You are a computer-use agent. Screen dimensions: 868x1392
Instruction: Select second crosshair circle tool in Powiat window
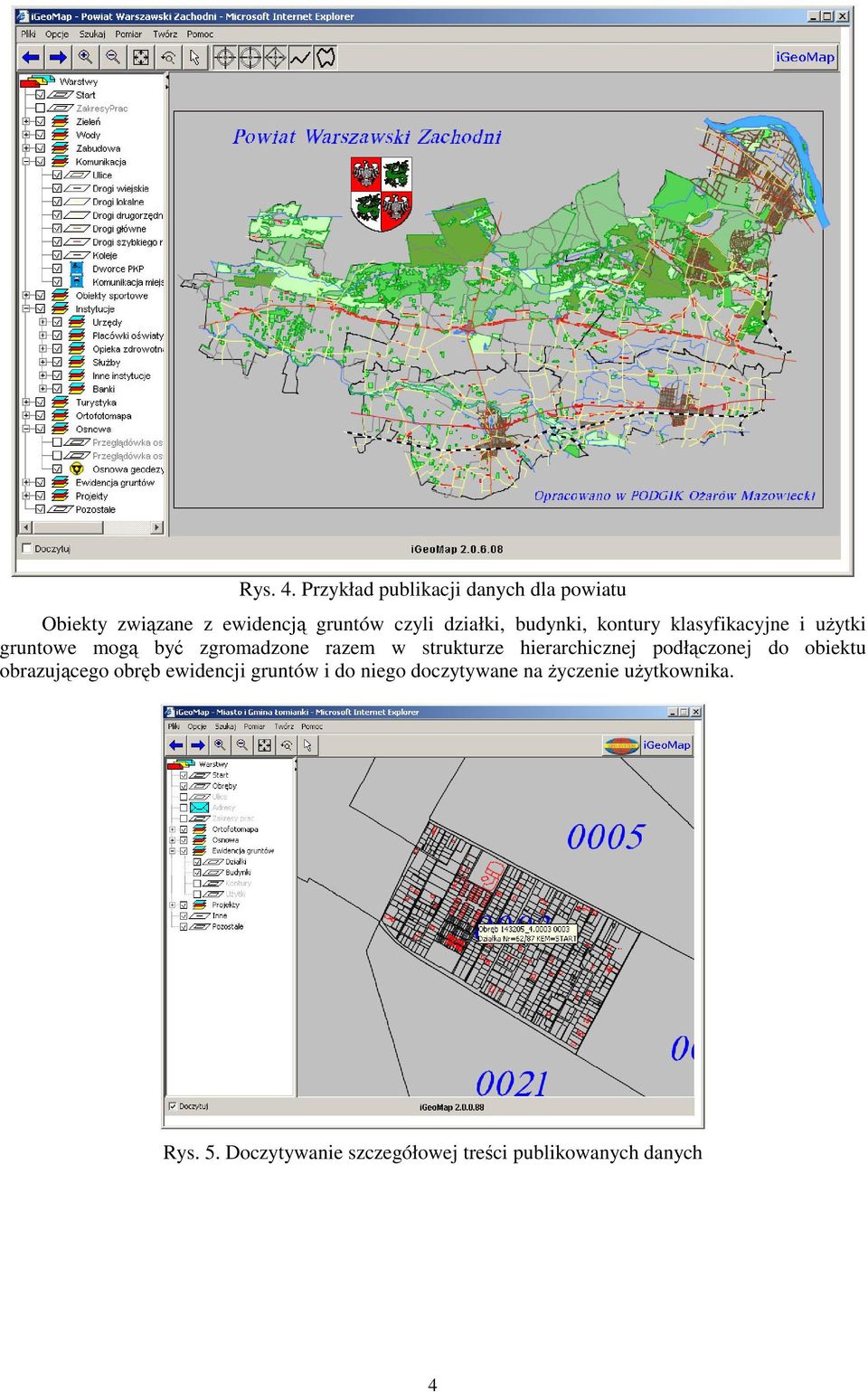pos(250,57)
